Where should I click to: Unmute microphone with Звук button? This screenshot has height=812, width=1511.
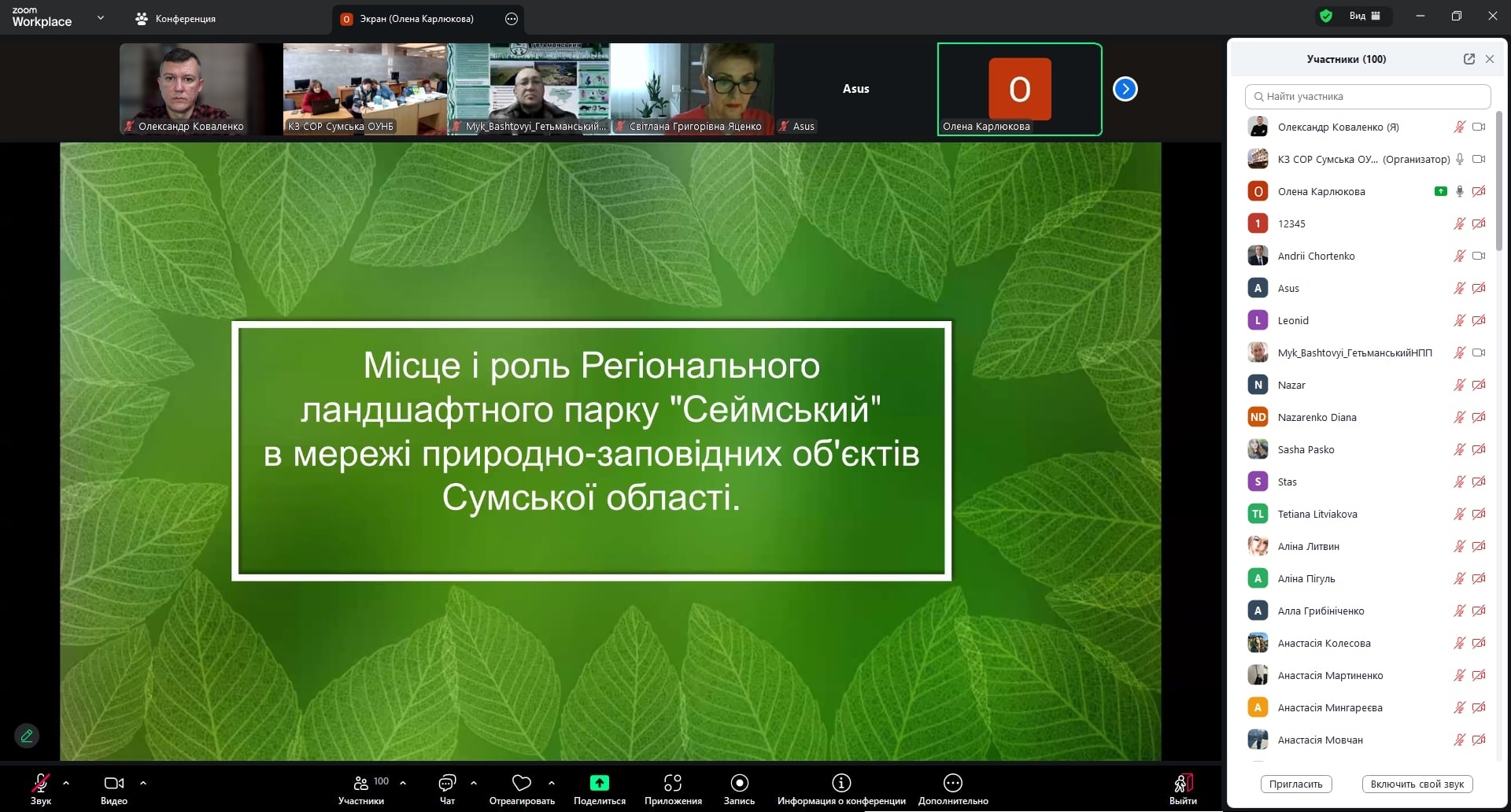40,784
